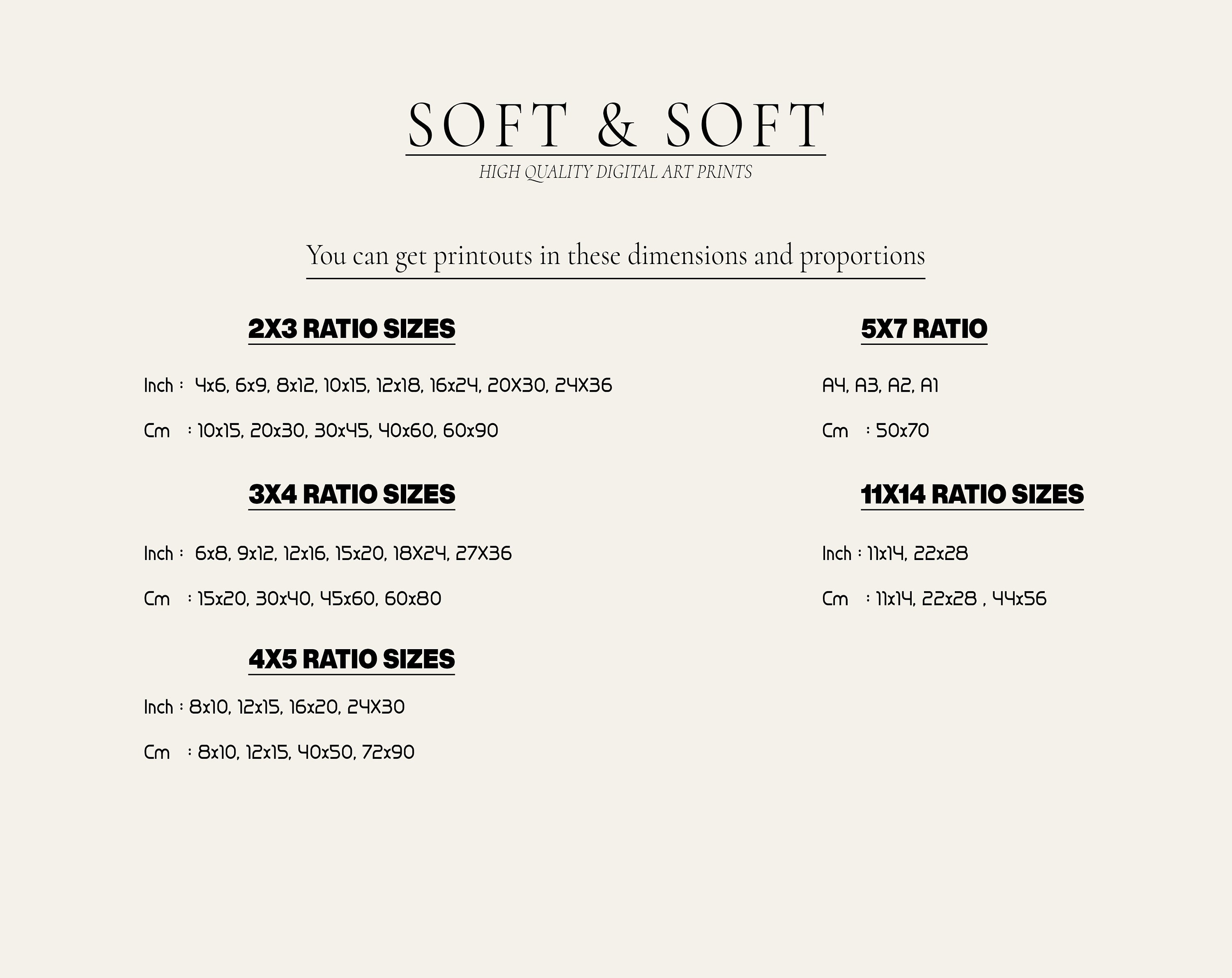Select the 5X7 RATIO heading
Viewport: 1232px width, 978px height.
(x=924, y=329)
